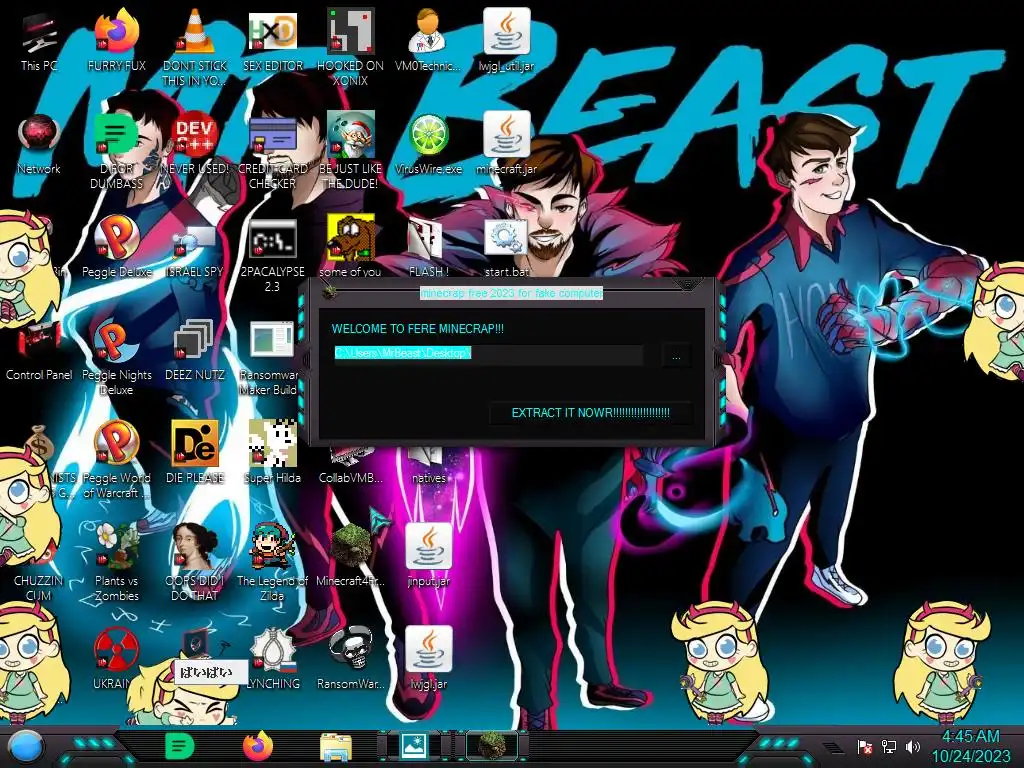Launch HOOKED ON XONIX game icon

click(350, 48)
